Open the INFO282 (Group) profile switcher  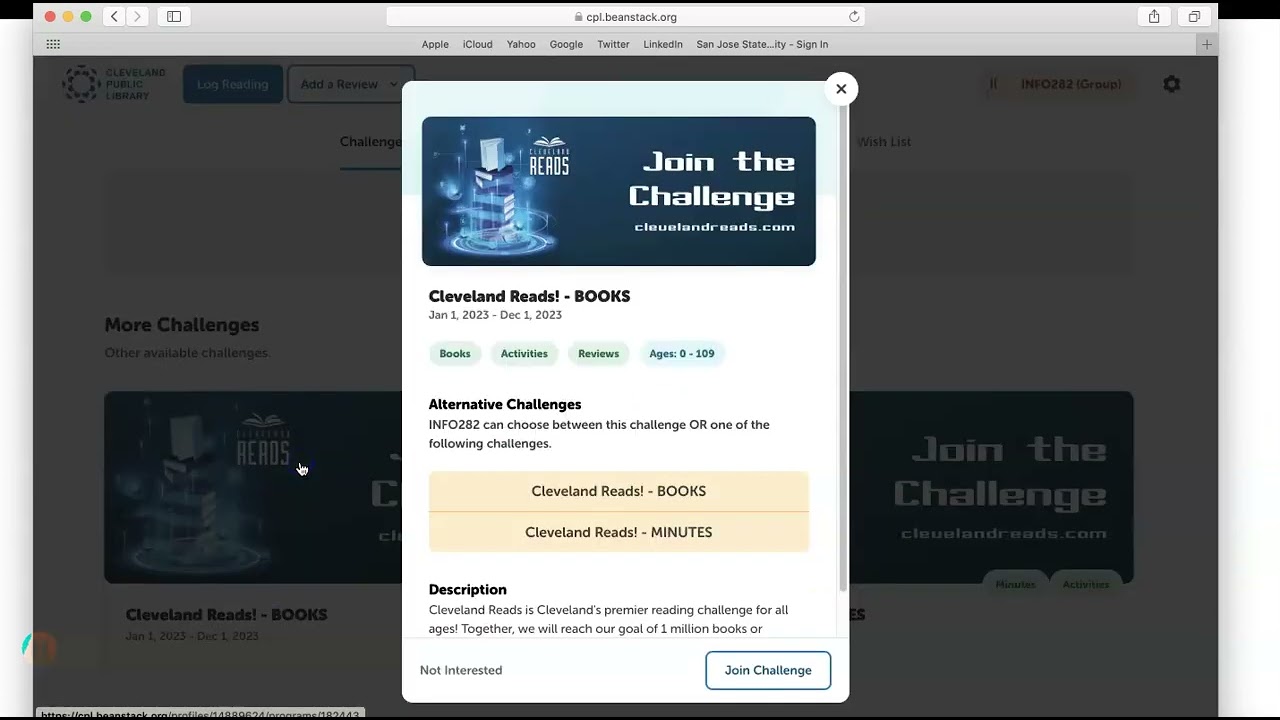[x=1060, y=84]
